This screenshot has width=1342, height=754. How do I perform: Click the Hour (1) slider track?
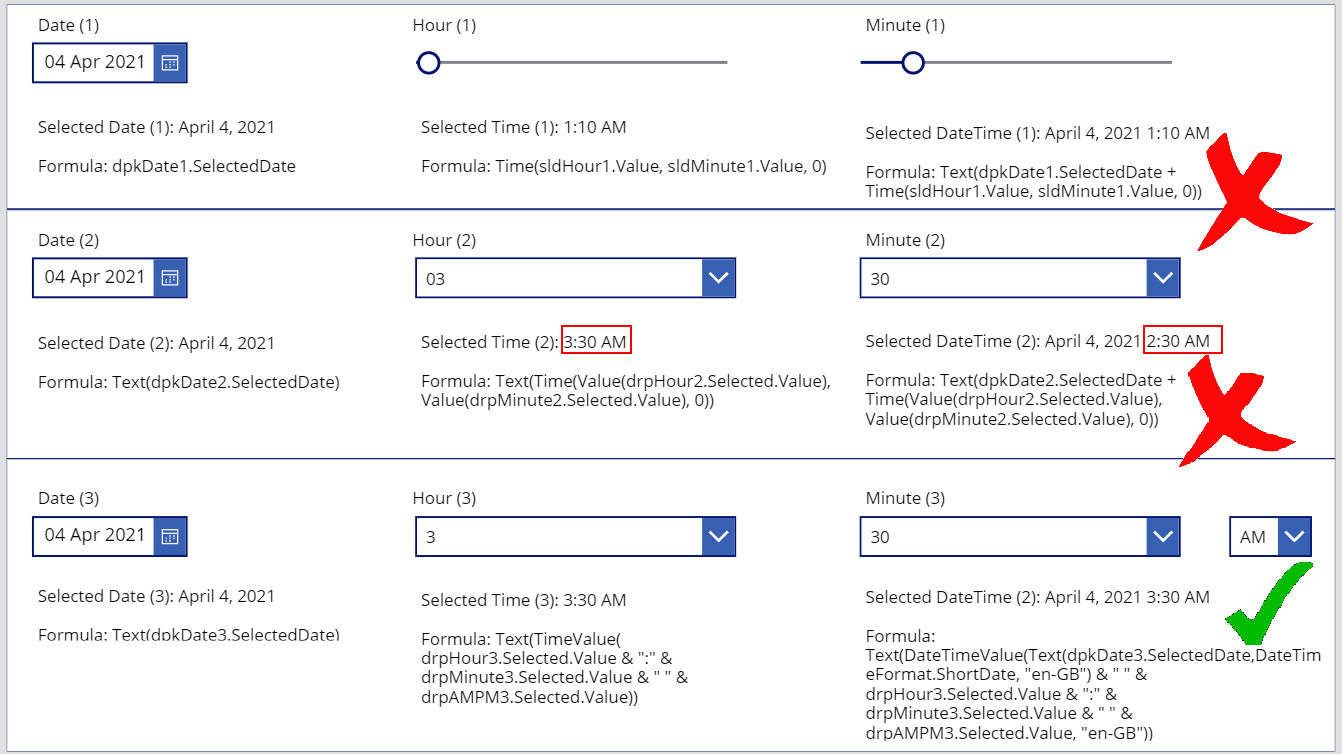pos(572,63)
